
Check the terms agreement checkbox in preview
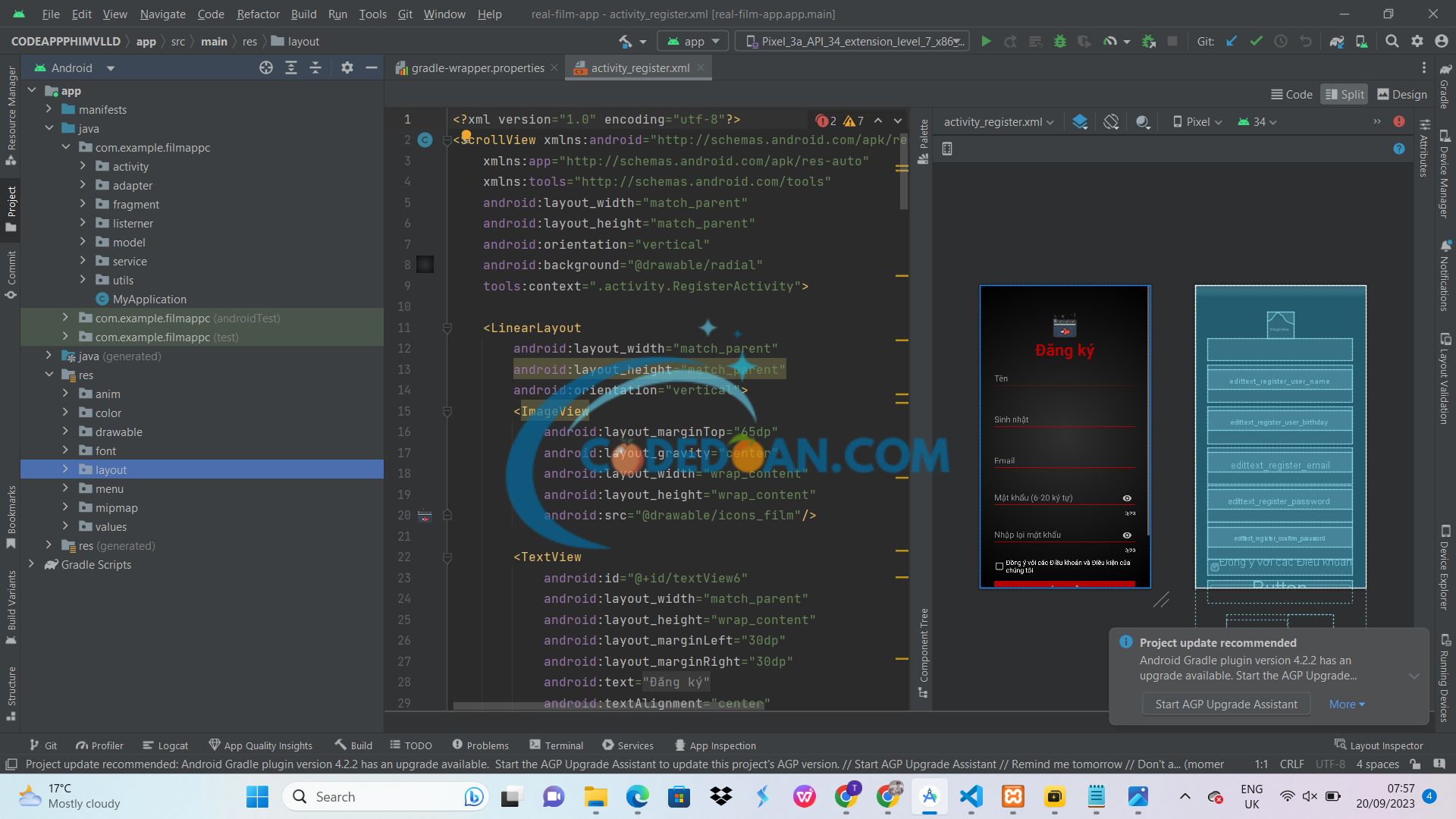click(999, 566)
